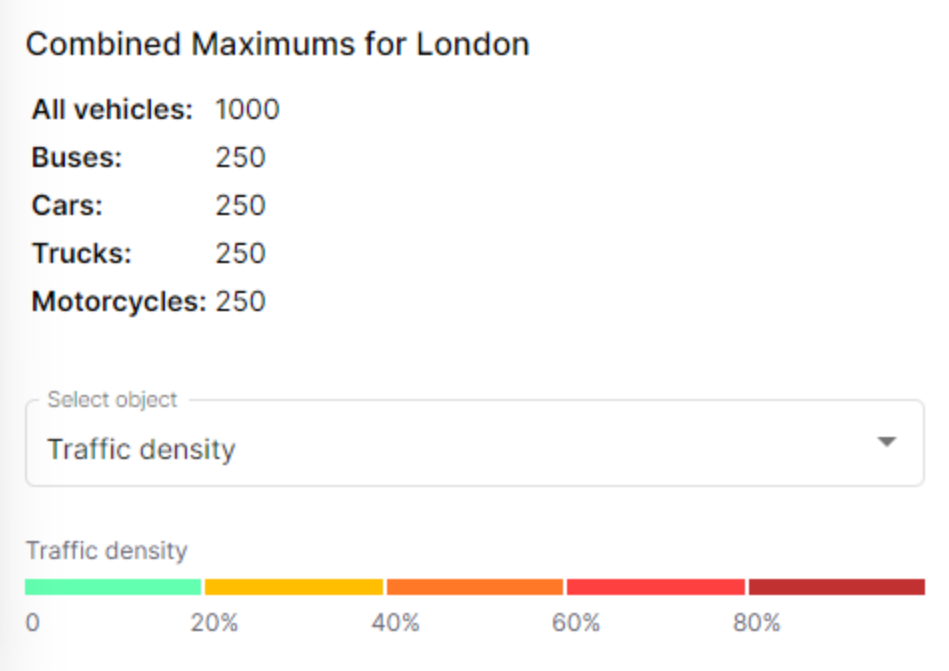Click the 80% legend tick label
Viewport: 949px width, 671px height.
(x=756, y=623)
